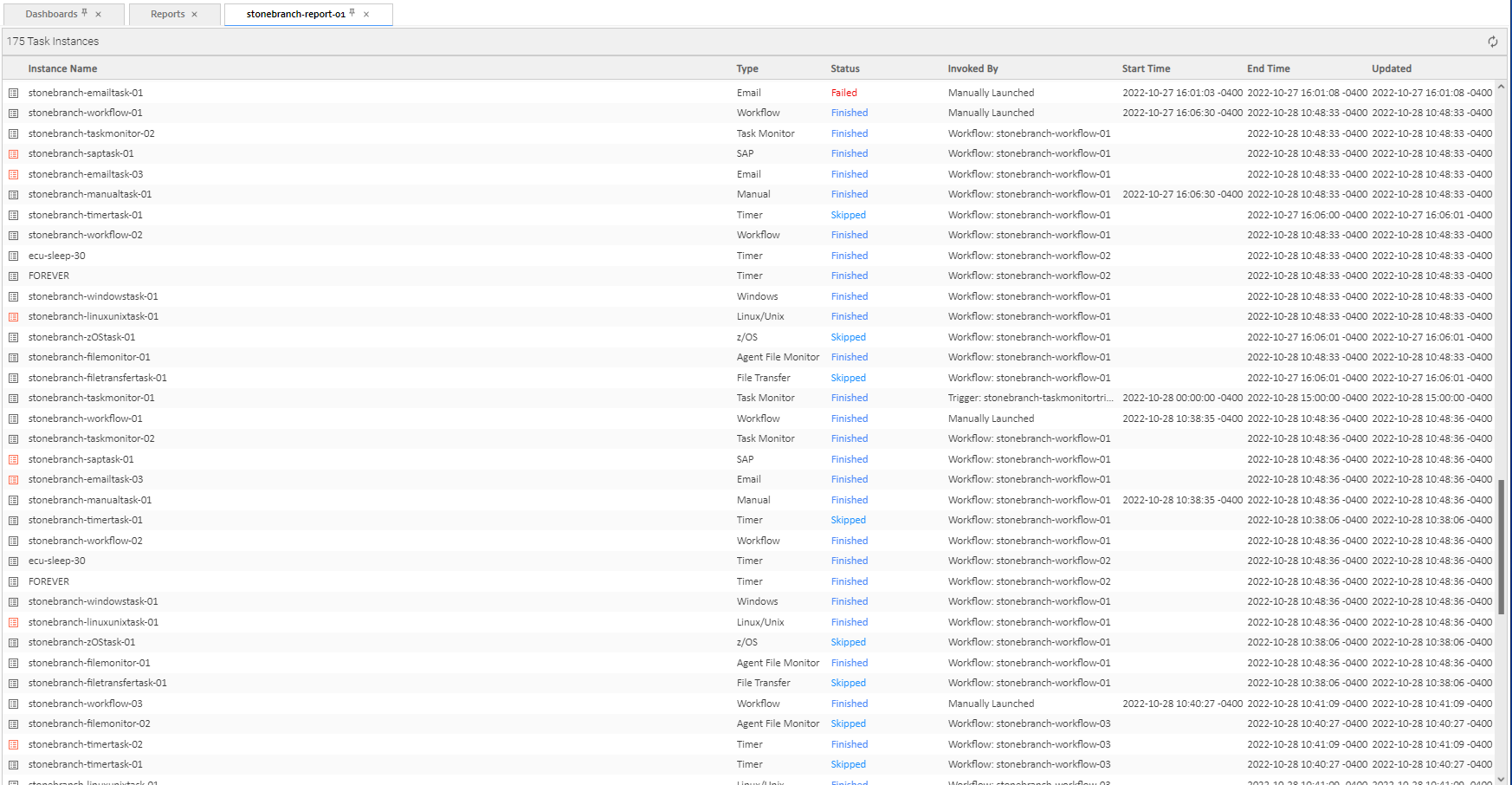This screenshot has height=785, width=1512.
Task: Open the red Failed status link
Action: coord(843,93)
